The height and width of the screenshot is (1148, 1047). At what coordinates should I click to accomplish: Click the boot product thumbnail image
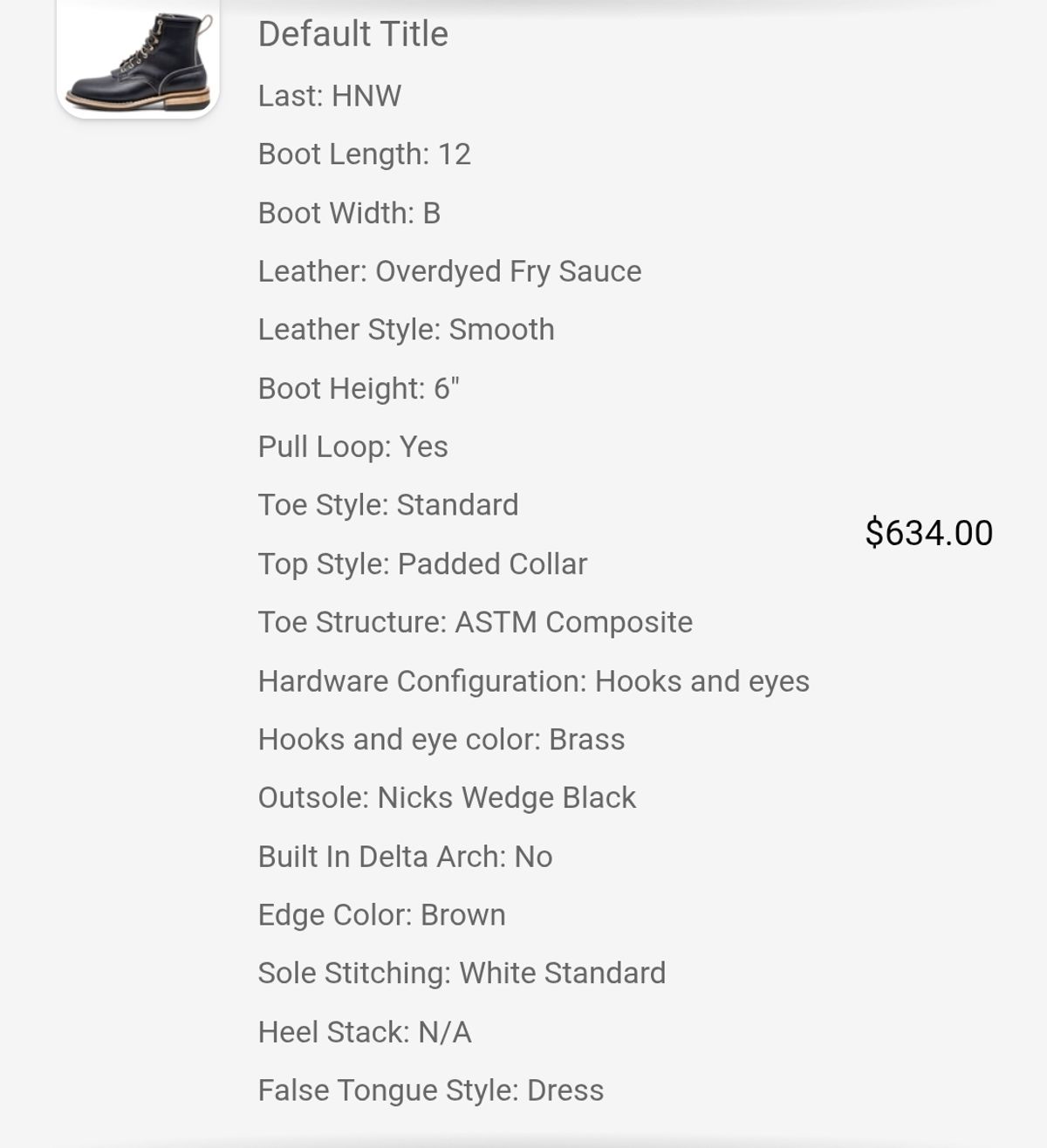[138, 58]
